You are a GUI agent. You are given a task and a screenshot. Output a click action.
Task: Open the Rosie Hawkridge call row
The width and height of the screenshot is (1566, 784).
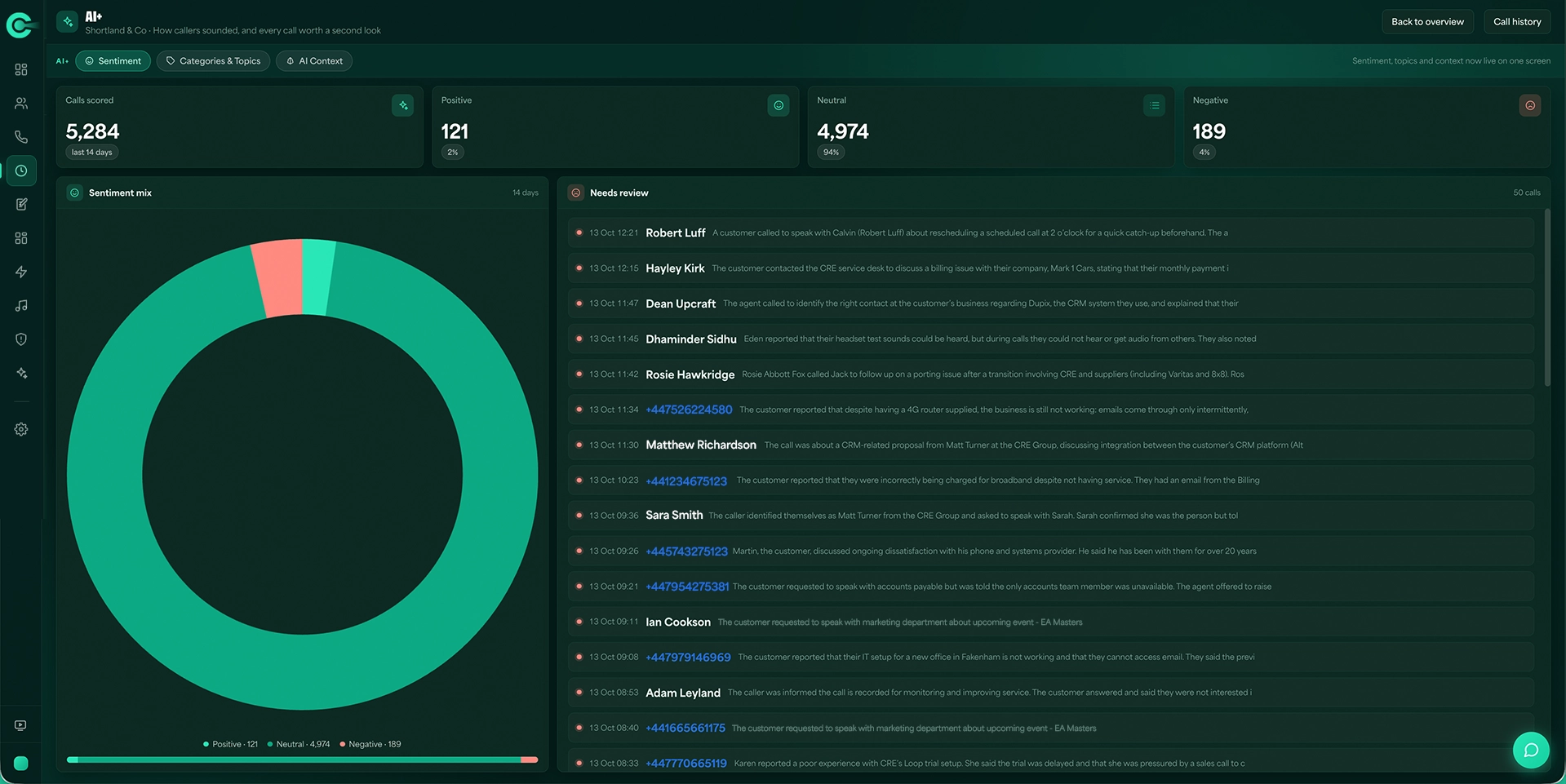[x=1051, y=374]
